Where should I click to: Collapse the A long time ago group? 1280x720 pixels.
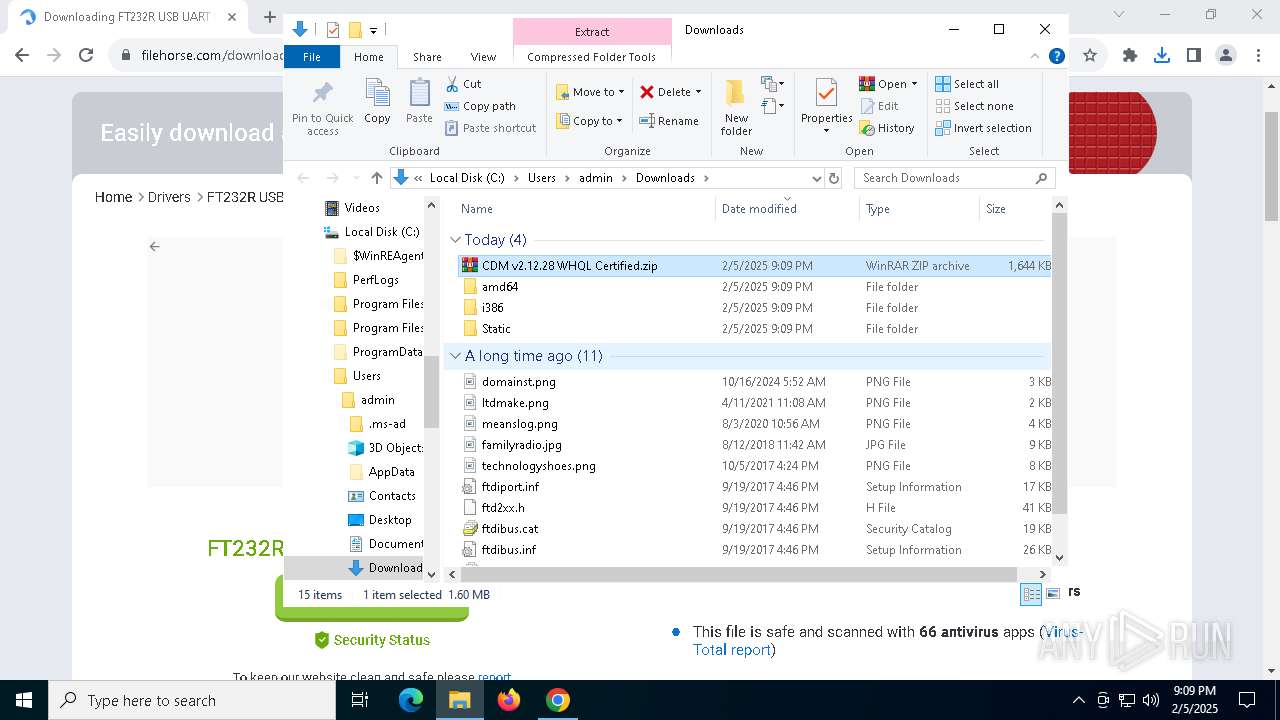(x=455, y=356)
